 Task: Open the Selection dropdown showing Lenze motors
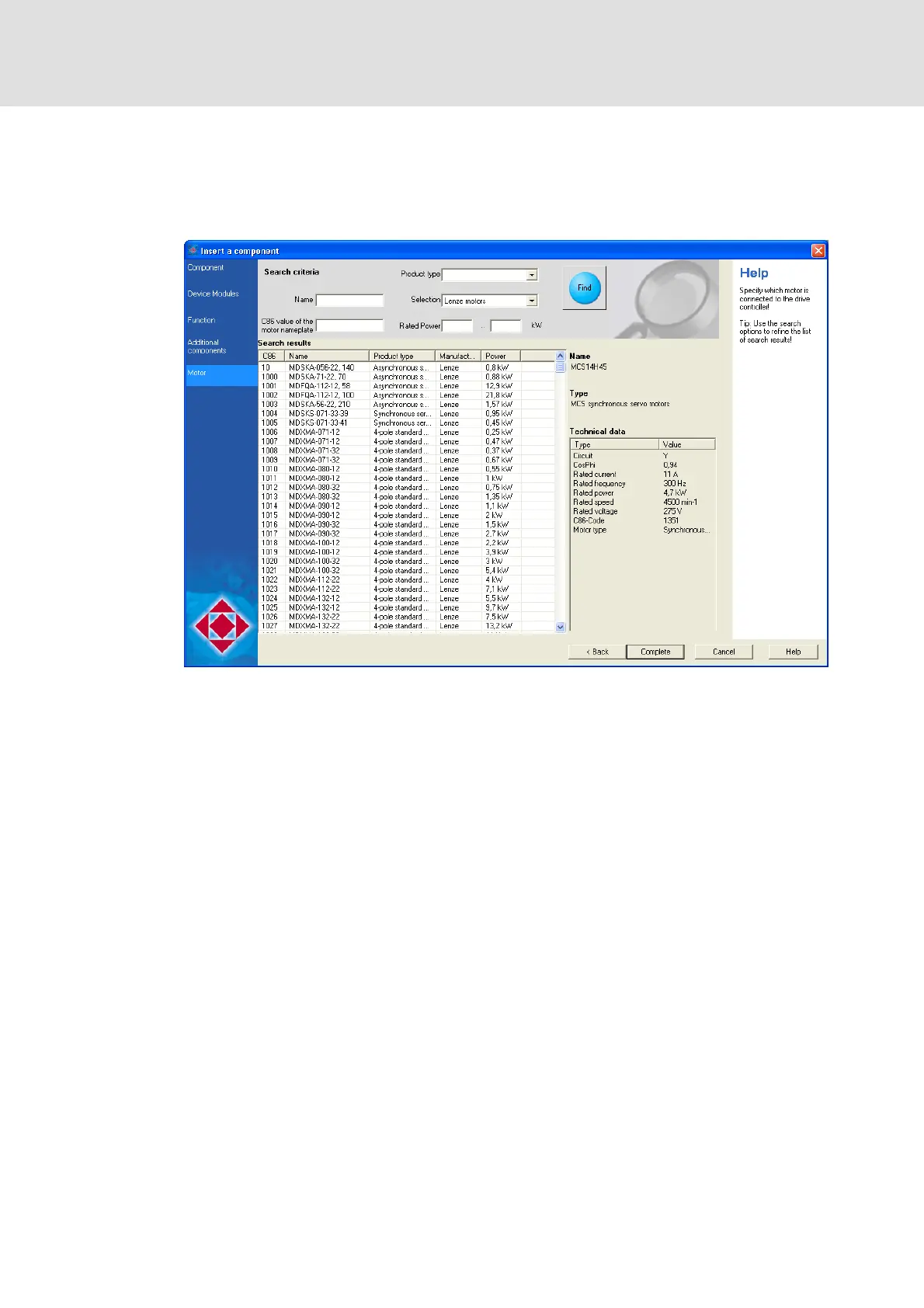(532, 301)
